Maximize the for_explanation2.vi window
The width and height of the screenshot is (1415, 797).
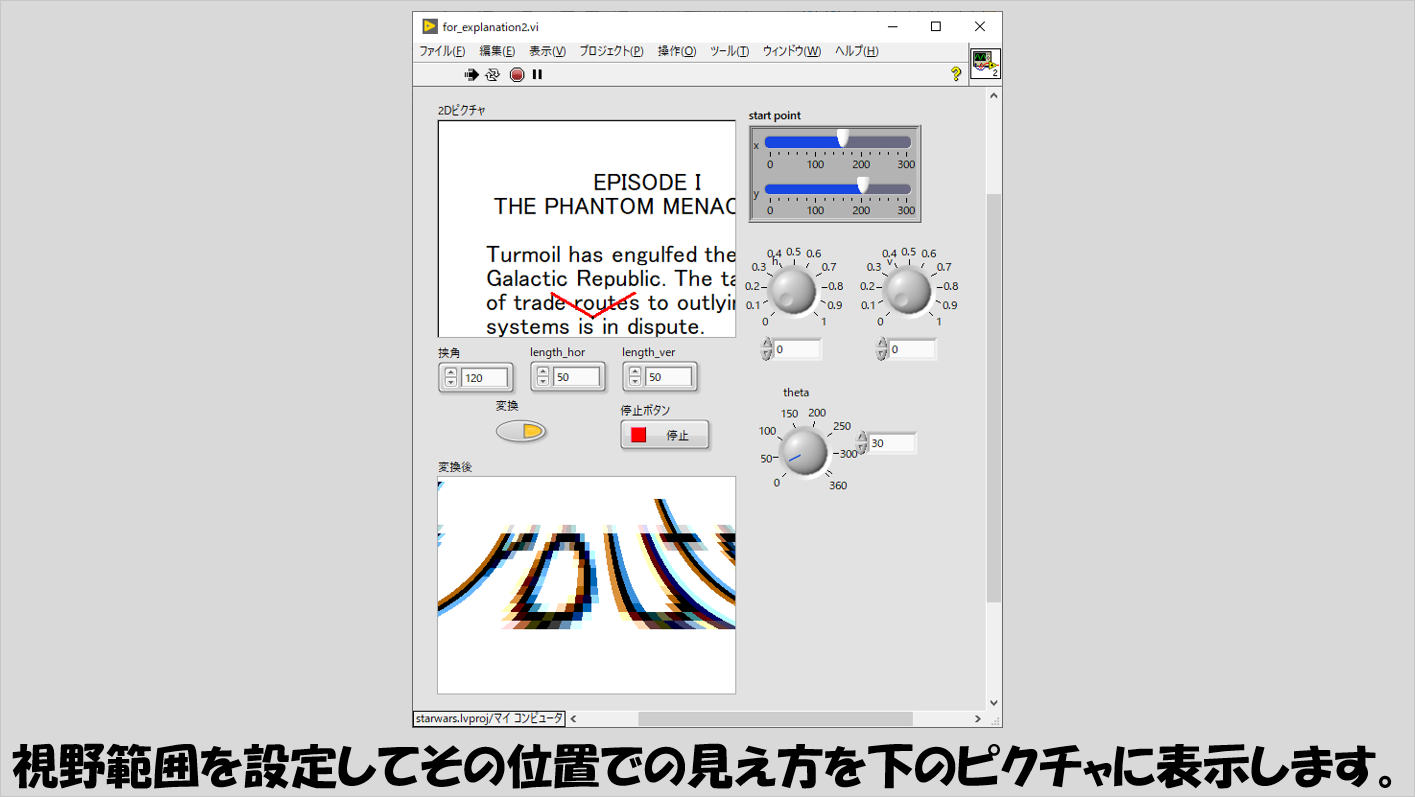[x=936, y=27]
